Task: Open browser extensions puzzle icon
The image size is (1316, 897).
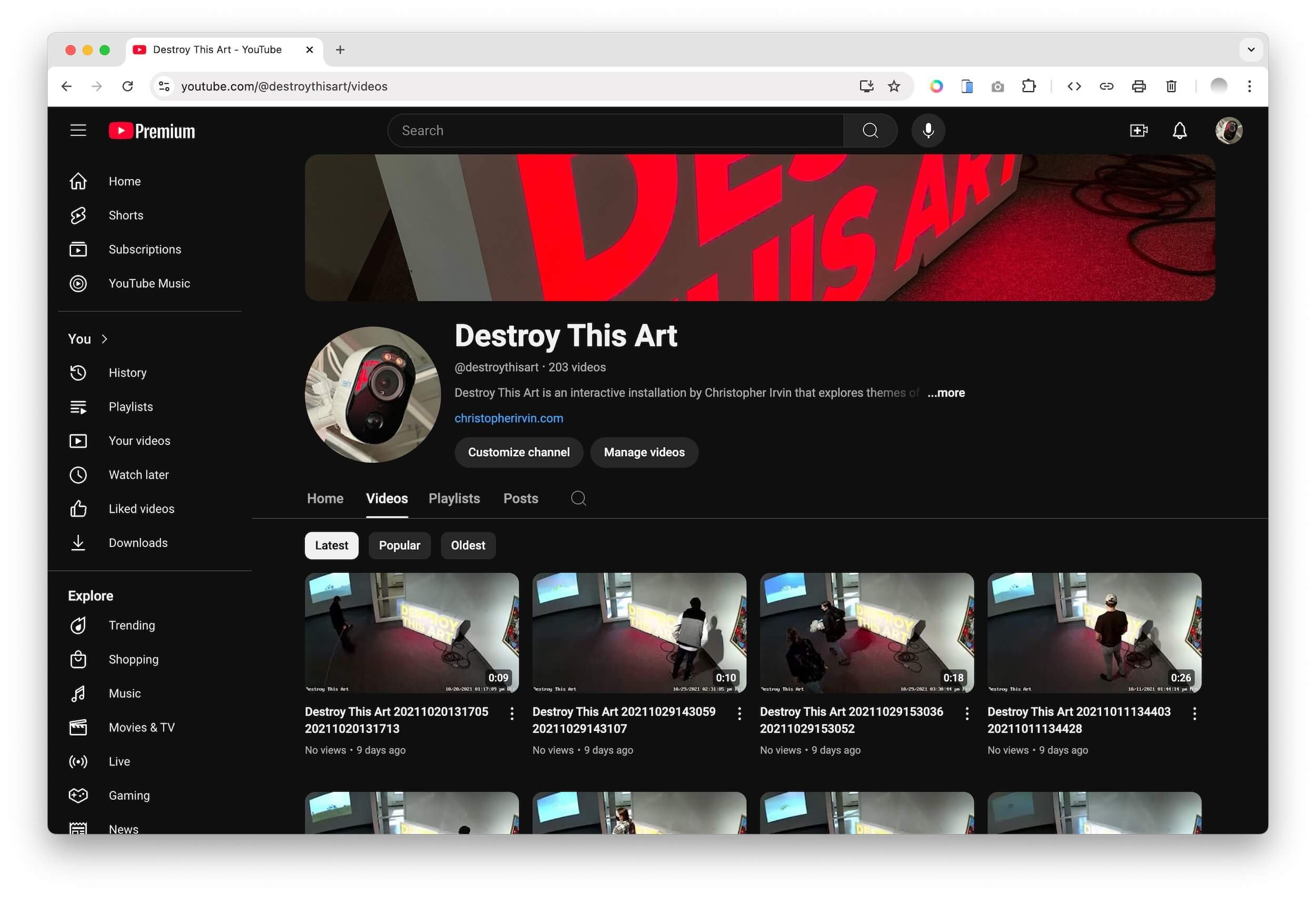Action: pyautogui.click(x=1029, y=86)
